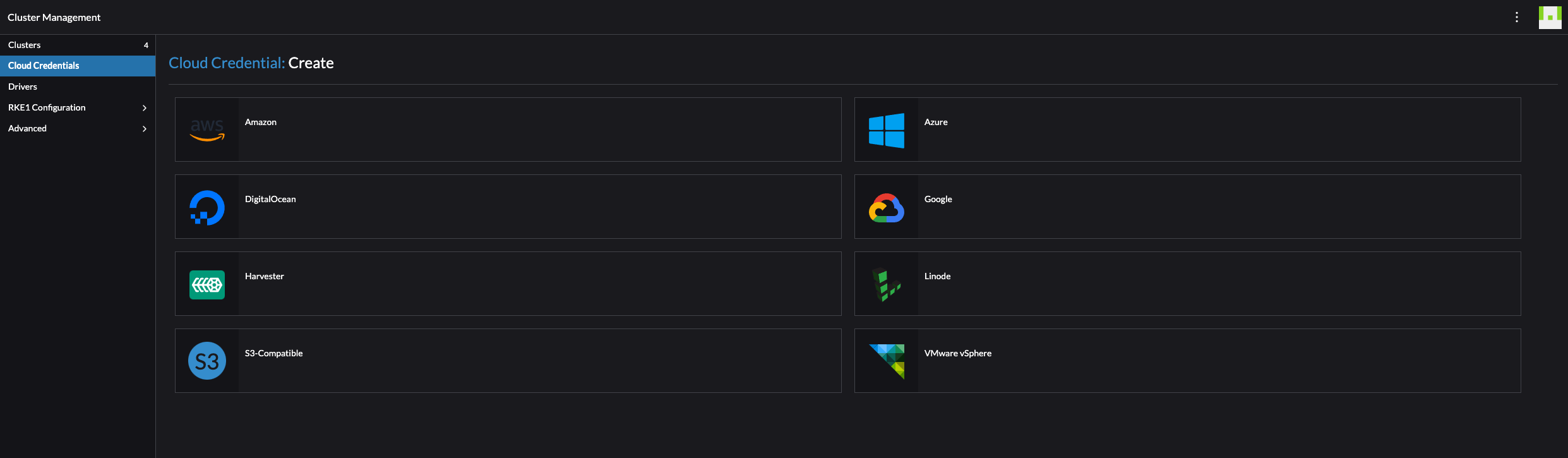
Task: Click the Linode logo icon
Action: click(887, 284)
